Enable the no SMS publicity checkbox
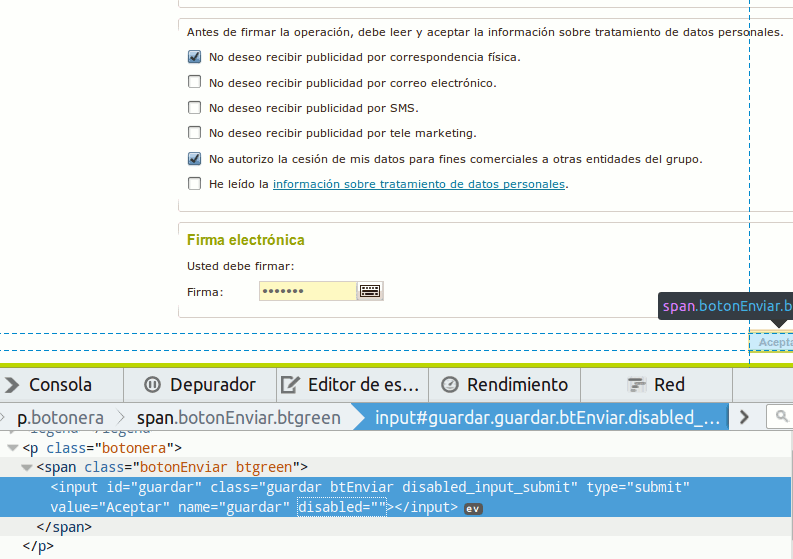793x559 pixels. click(x=195, y=107)
